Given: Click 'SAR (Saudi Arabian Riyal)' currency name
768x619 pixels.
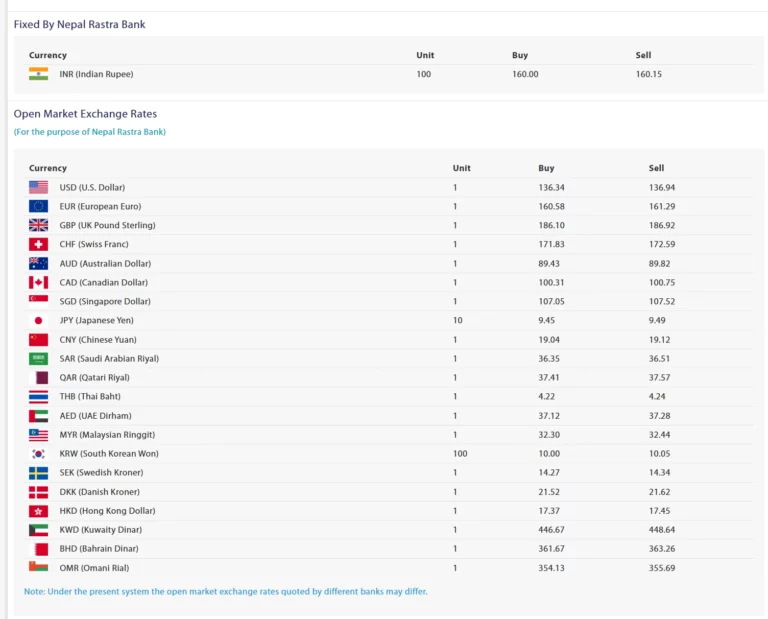Looking at the screenshot, I should pyautogui.click(x=109, y=358).
